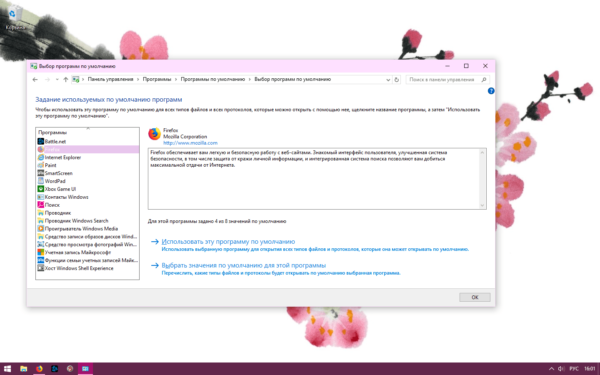Open the http://www.mozilla.com link
This screenshot has width=600, height=375.
pyautogui.click(x=190, y=143)
